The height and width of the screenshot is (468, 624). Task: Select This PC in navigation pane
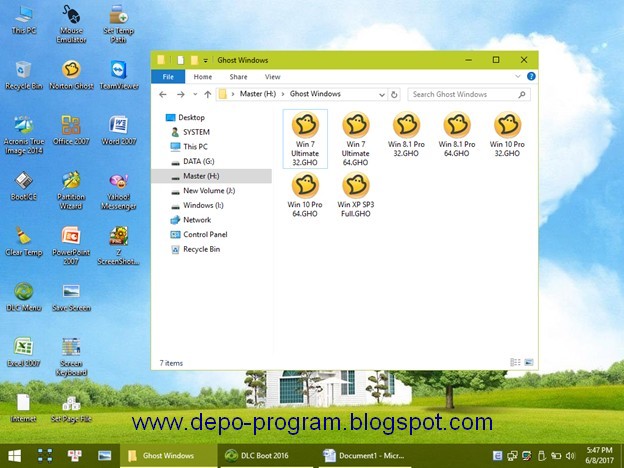point(189,146)
